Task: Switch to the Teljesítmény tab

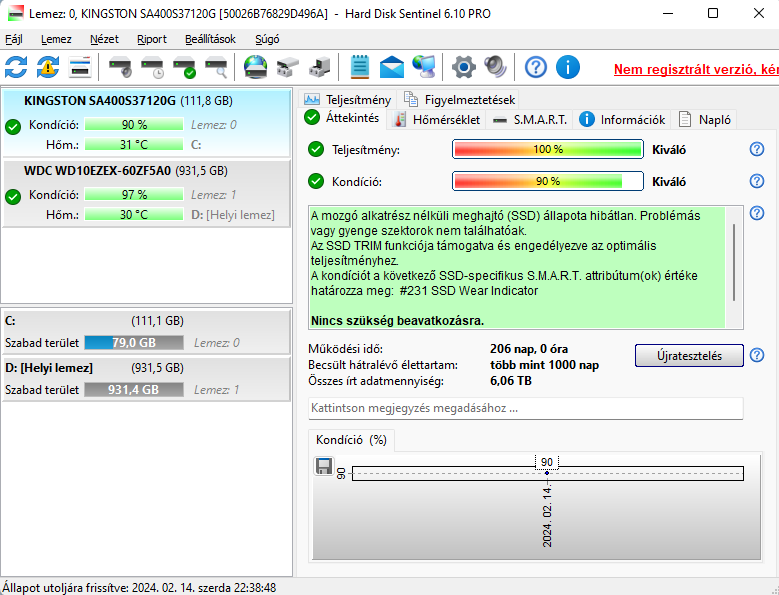Action: (x=348, y=100)
